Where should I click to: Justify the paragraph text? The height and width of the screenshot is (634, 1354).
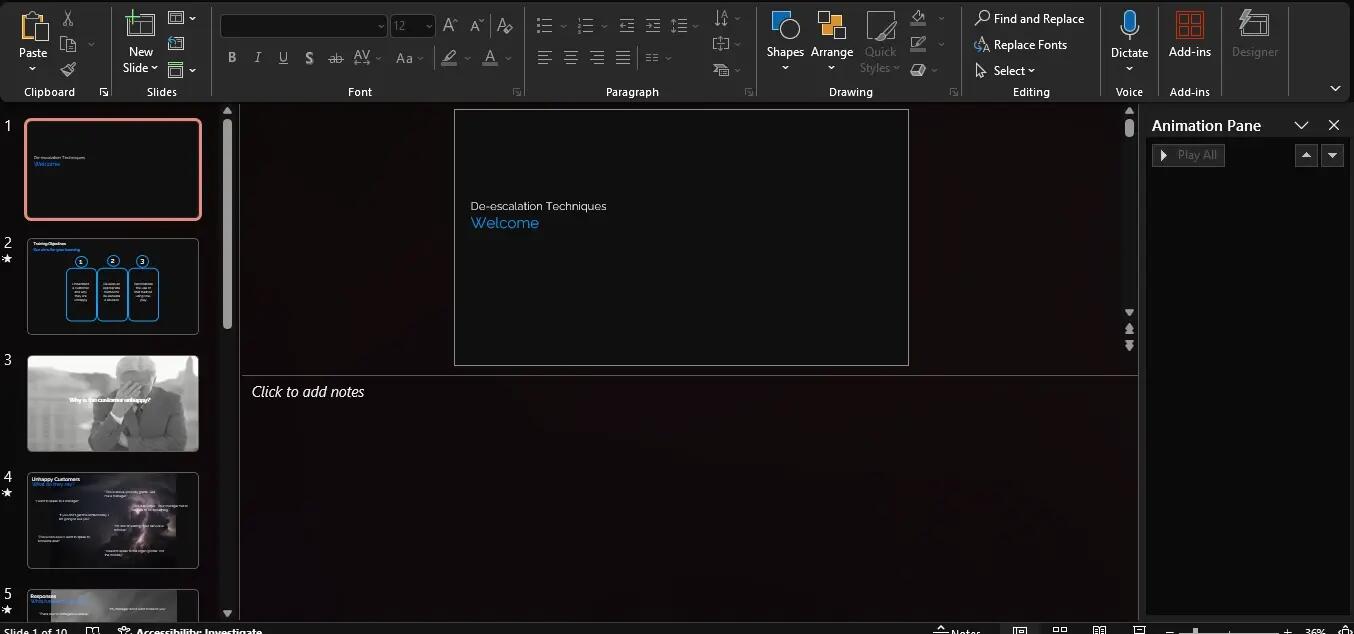pyautogui.click(x=623, y=58)
